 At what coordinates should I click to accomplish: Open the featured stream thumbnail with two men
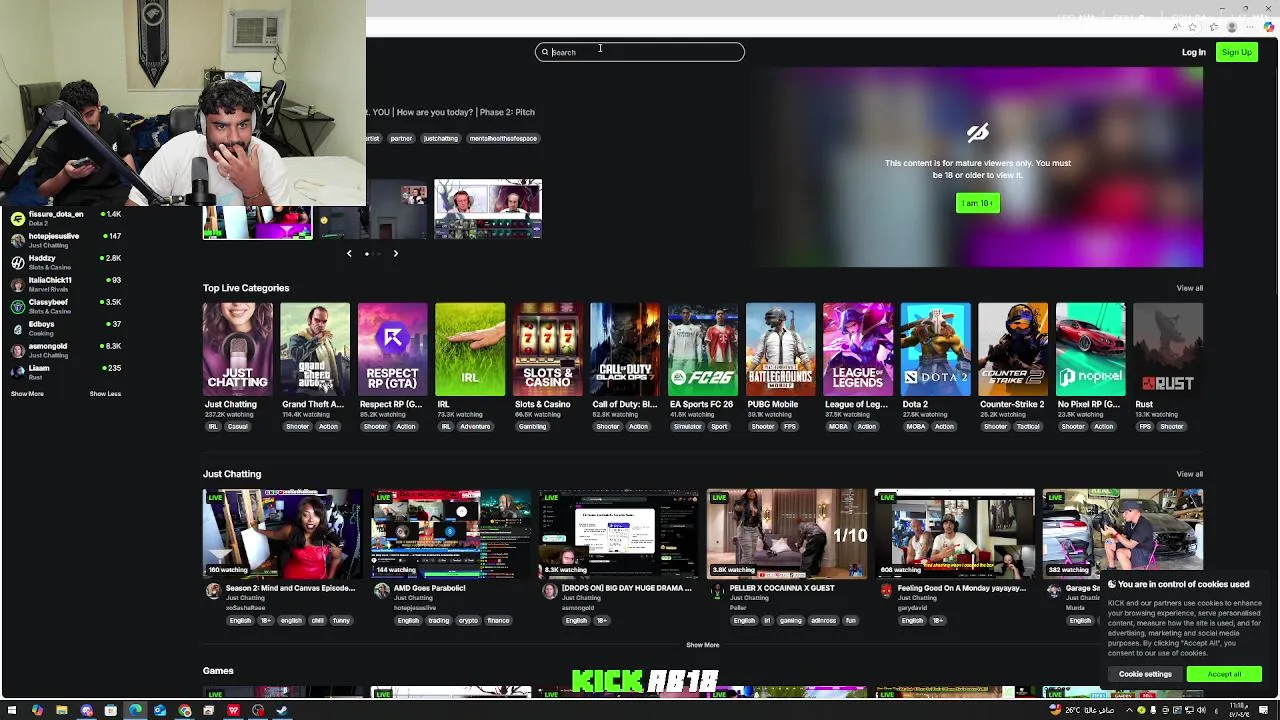(488, 209)
